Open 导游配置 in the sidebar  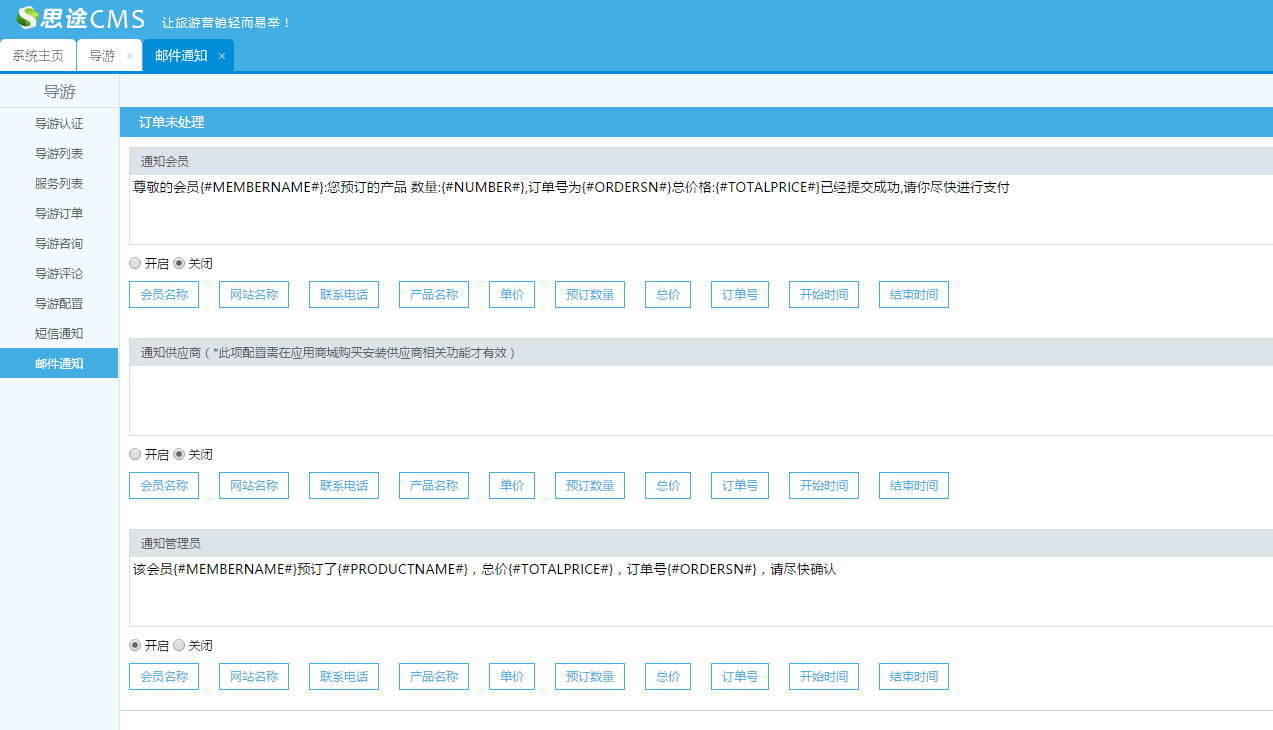59,304
